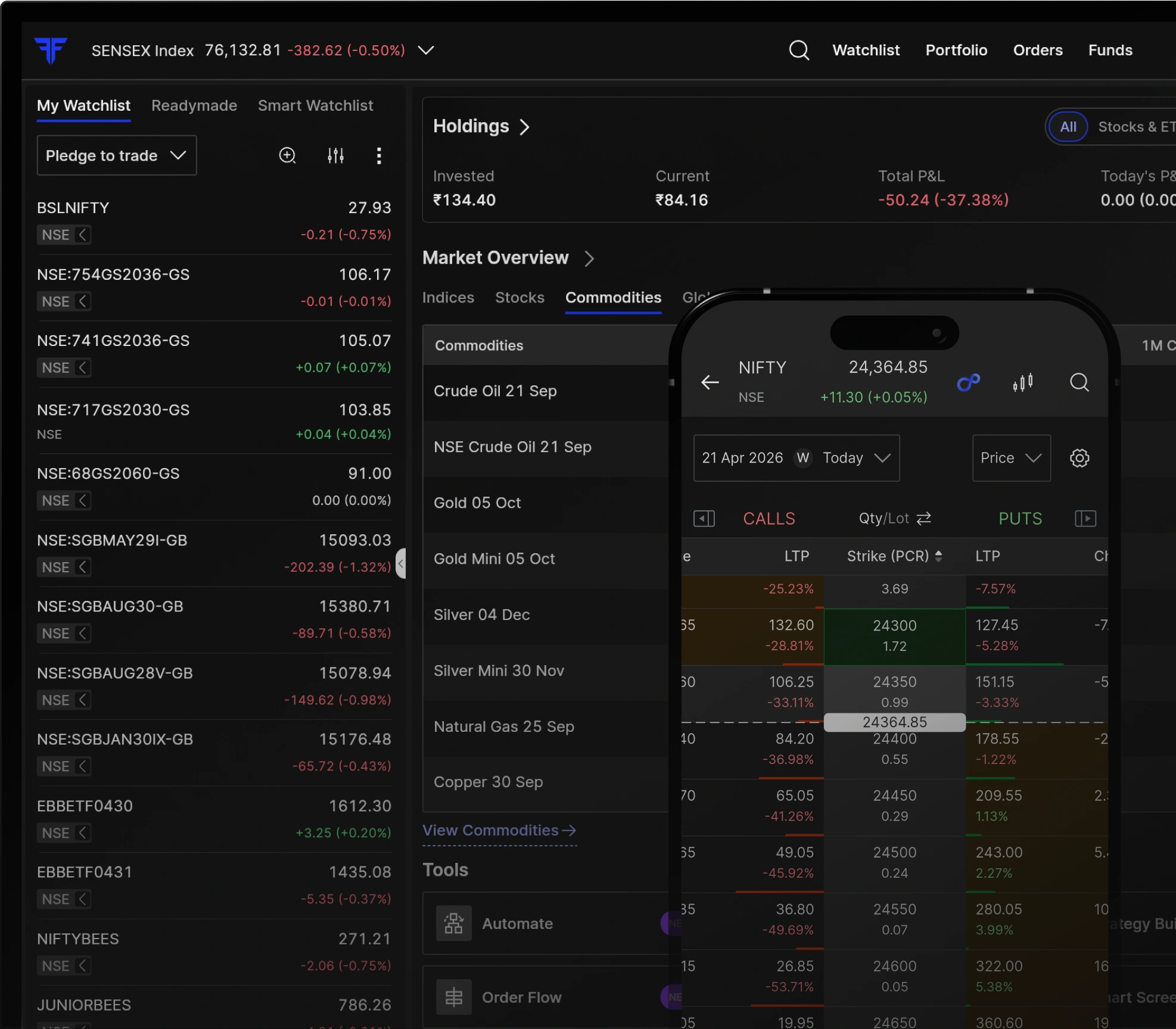1176x1029 pixels.
Task: Open Orders from top navigation
Action: point(1038,51)
